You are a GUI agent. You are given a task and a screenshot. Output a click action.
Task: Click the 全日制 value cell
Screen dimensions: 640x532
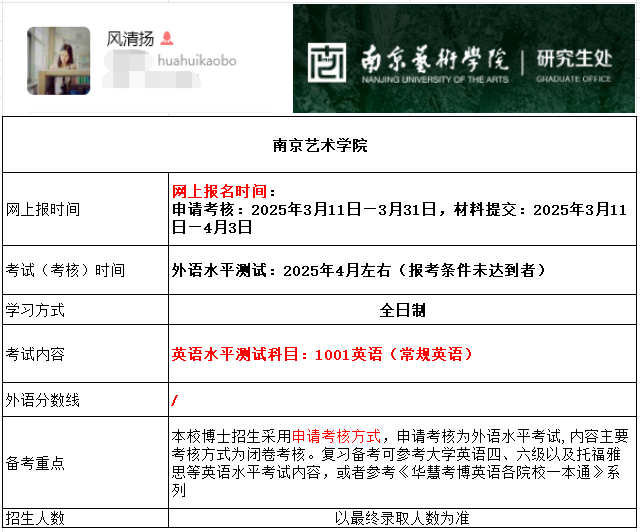(x=402, y=309)
